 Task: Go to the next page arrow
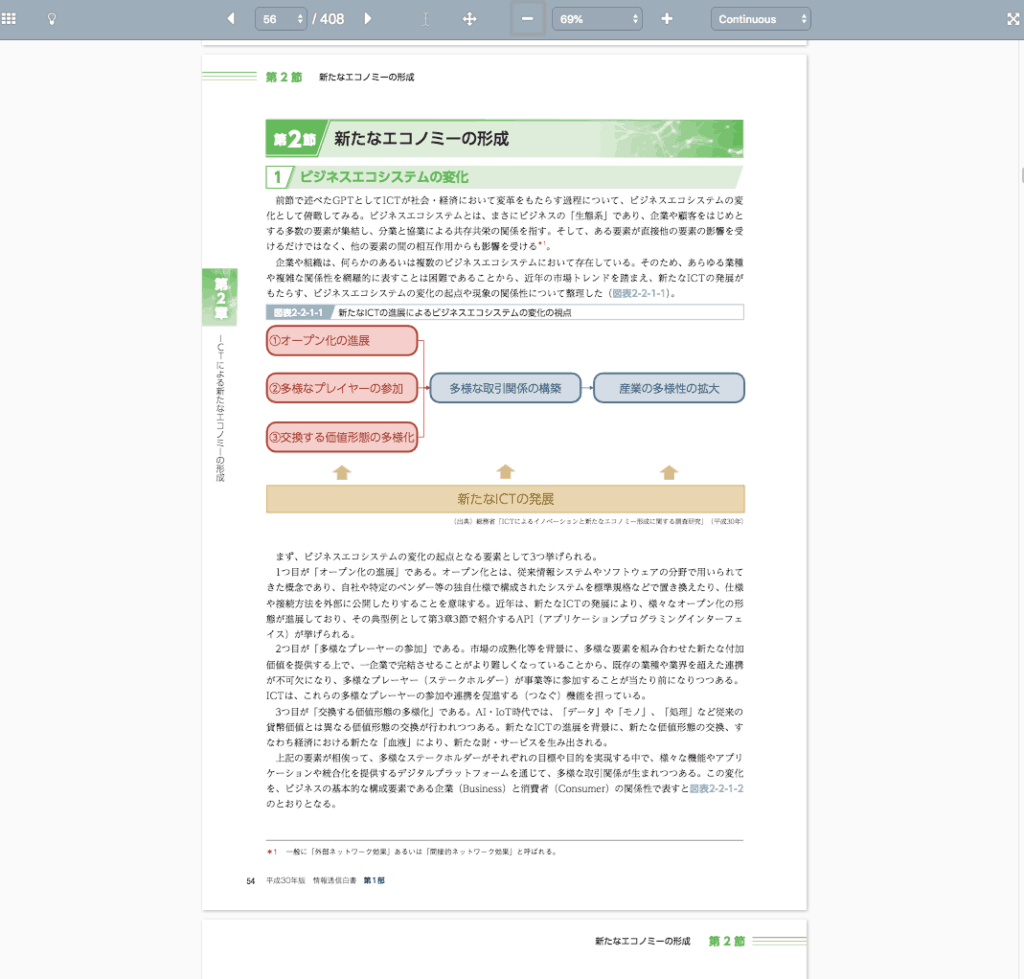click(x=368, y=19)
